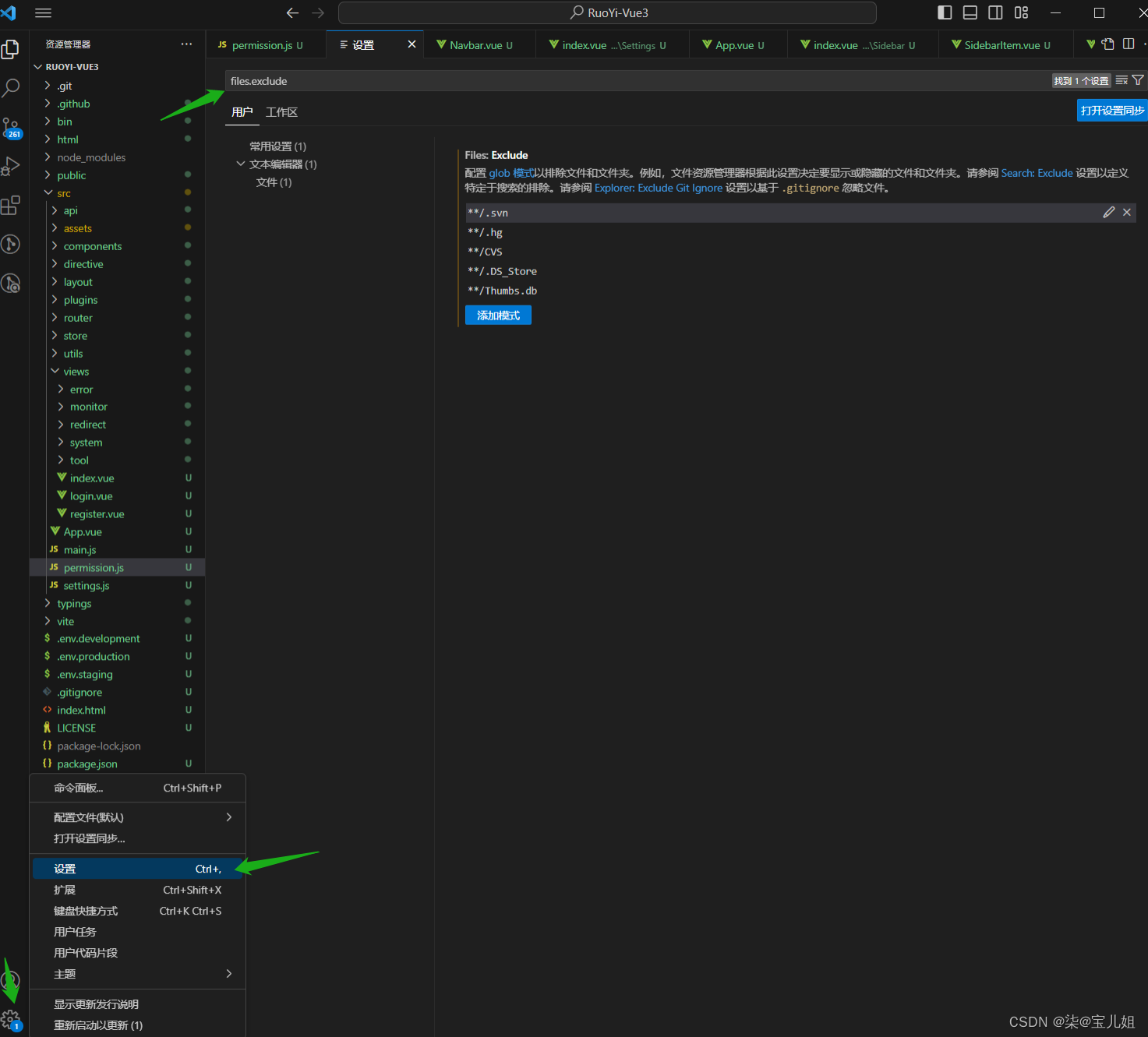
Task: Open .env.development in the file tree
Action: [x=117, y=639]
